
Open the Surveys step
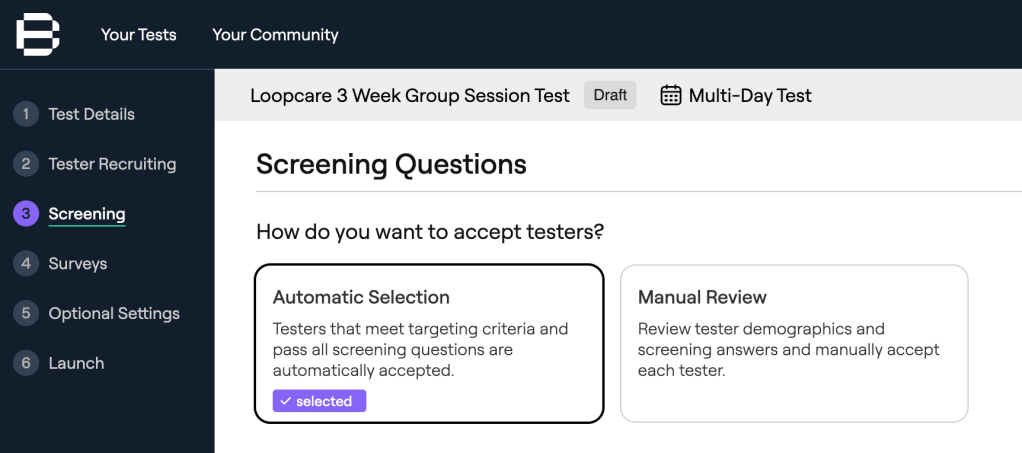[77, 264]
